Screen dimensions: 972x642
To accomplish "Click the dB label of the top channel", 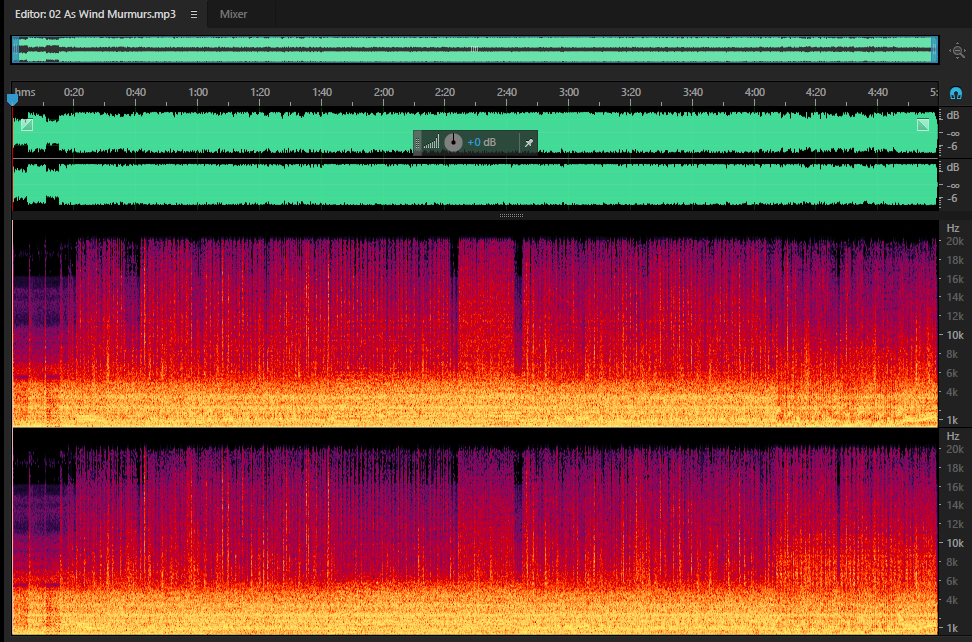I will pos(953,115).
